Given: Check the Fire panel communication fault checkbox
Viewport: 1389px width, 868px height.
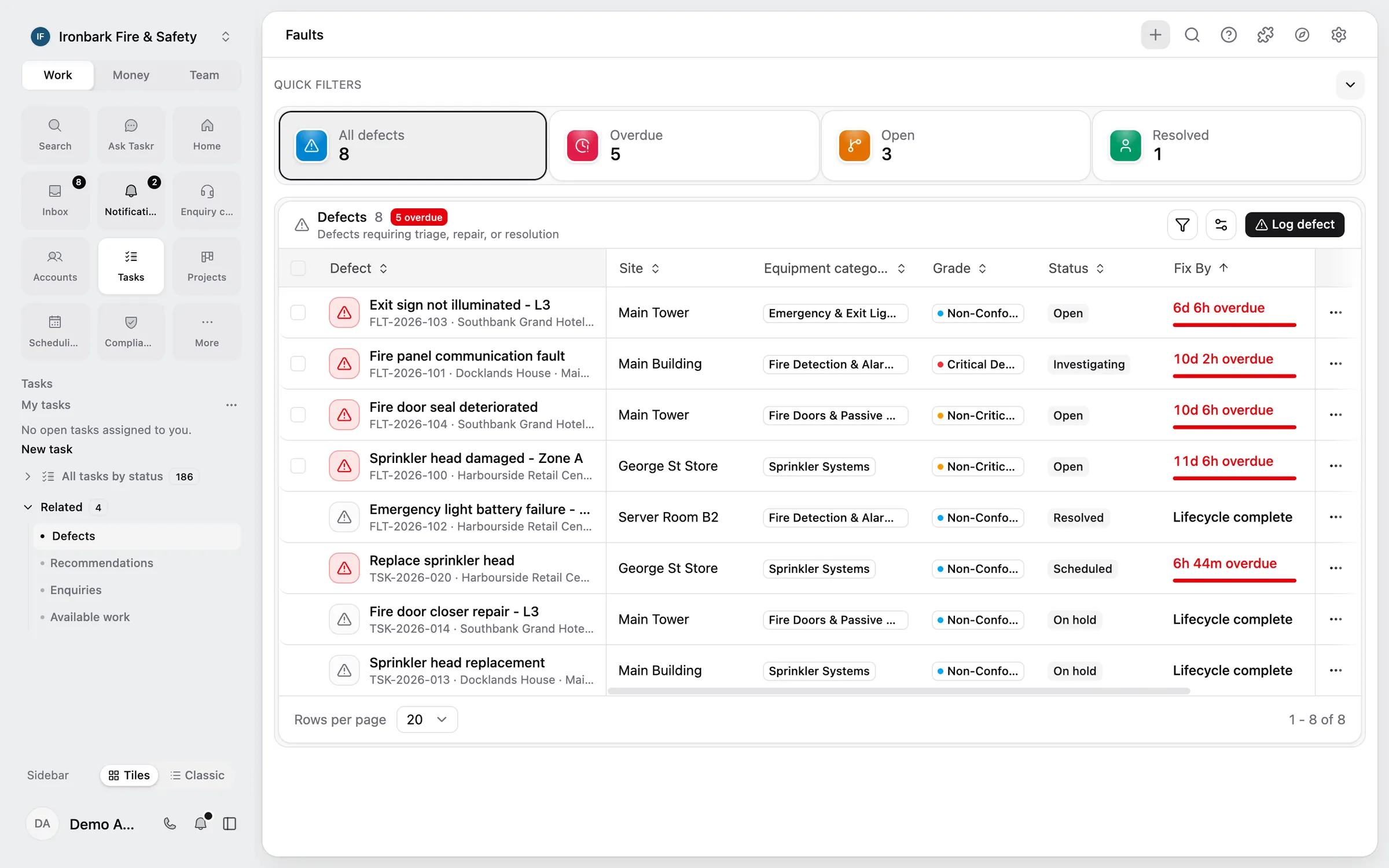Looking at the screenshot, I should click(298, 363).
